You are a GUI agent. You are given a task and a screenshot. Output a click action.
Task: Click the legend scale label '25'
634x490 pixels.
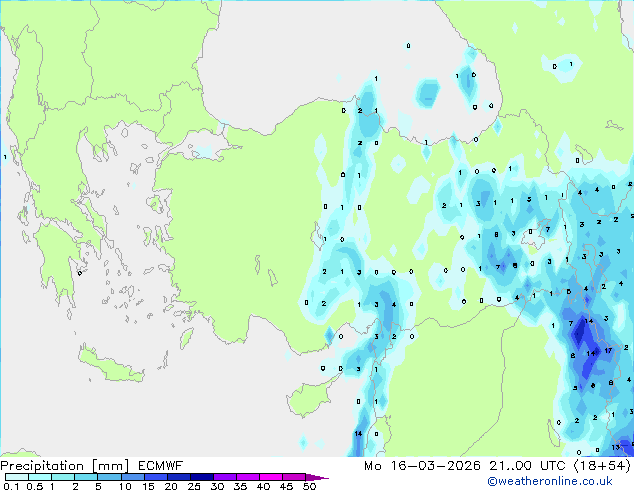point(194,486)
